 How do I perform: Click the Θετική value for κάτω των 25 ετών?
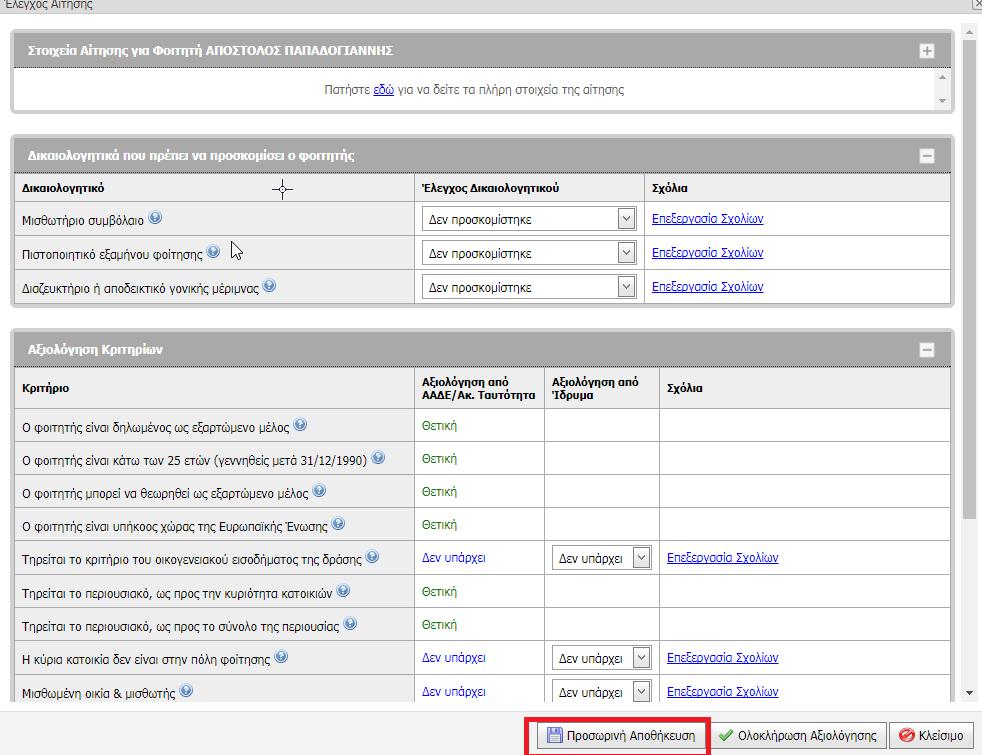439,458
